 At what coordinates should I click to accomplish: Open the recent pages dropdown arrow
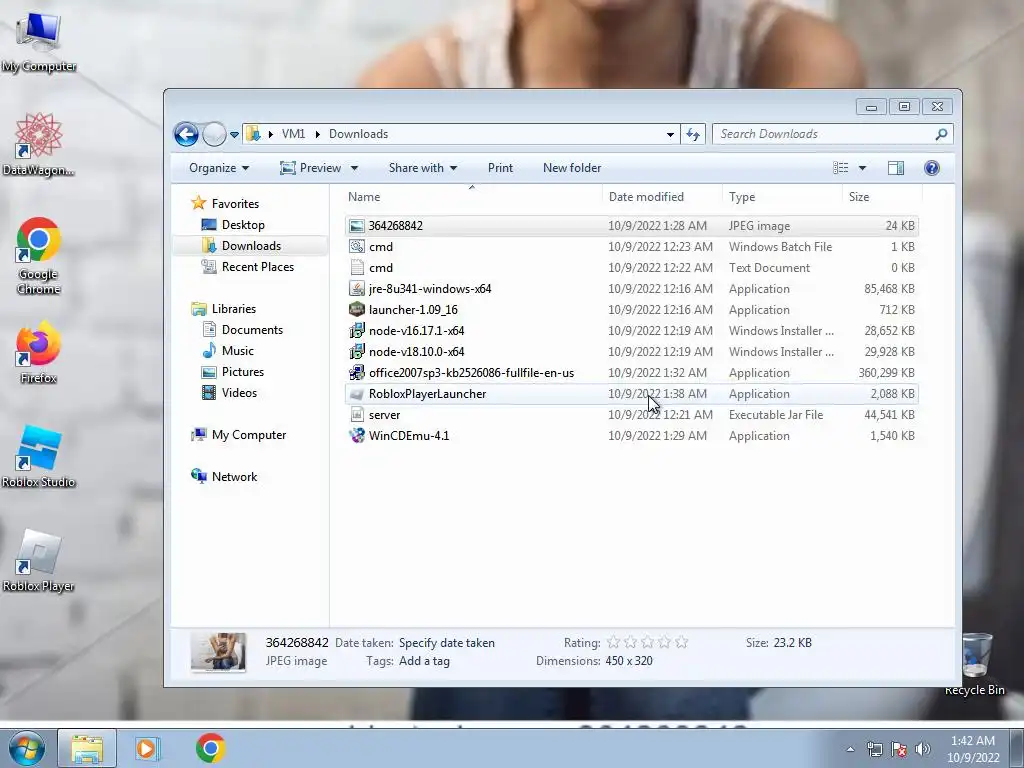[234, 135]
